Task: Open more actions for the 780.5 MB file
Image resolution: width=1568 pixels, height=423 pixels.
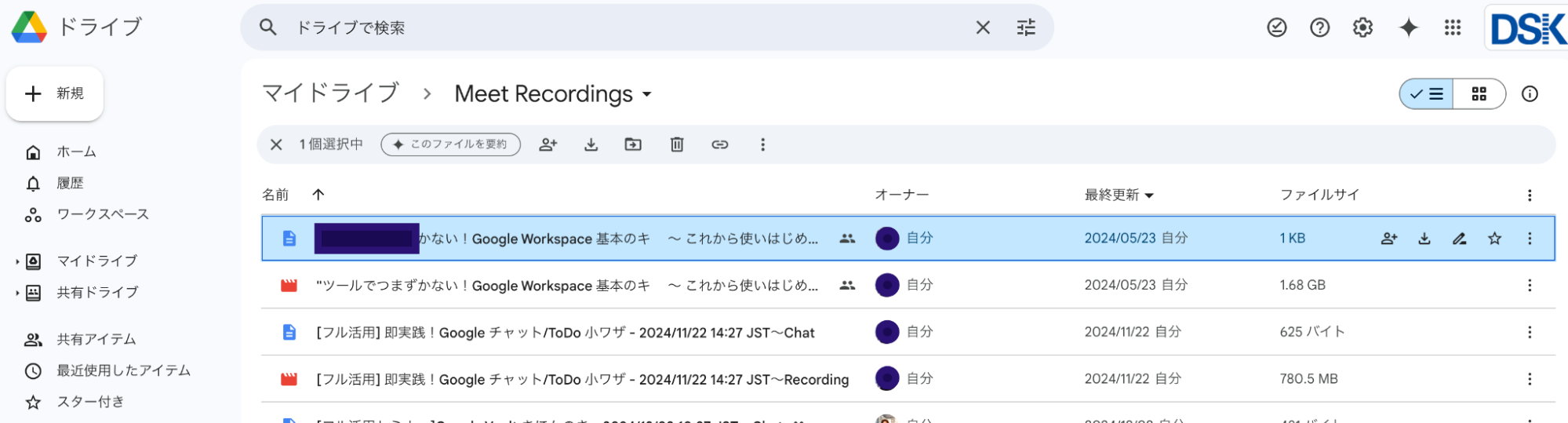Action: [1530, 380]
